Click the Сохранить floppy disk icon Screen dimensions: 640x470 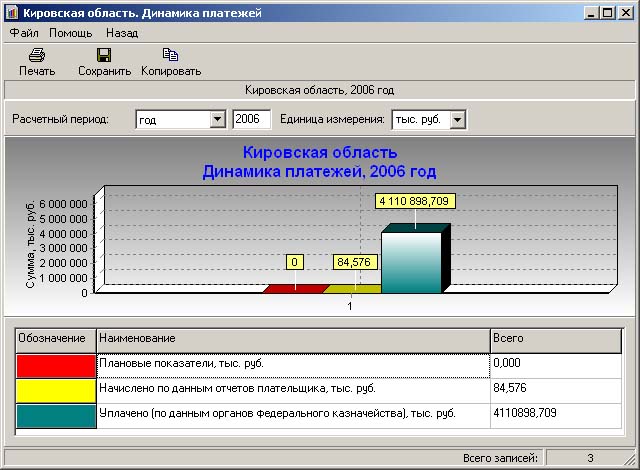pos(104,56)
